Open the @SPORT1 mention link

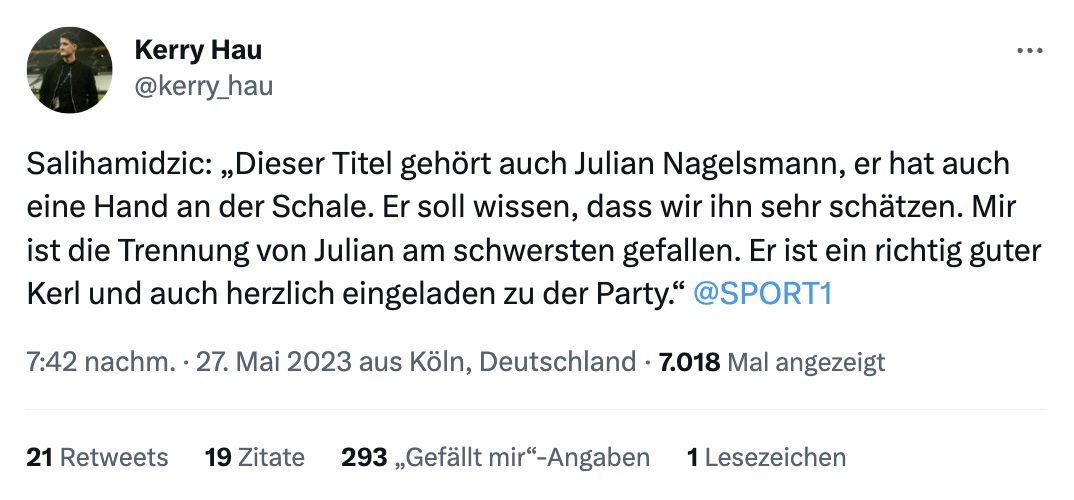pos(762,296)
